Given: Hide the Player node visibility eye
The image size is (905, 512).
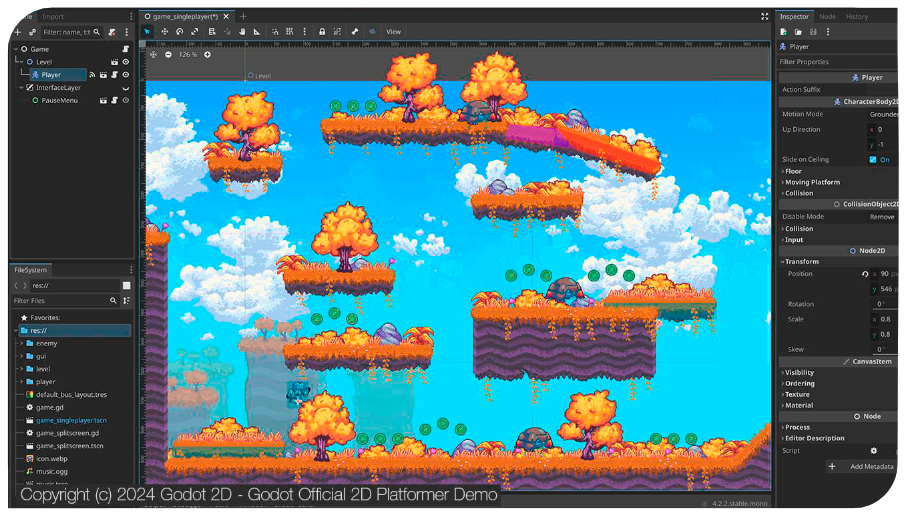Looking at the screenshot, I should pyautogui.click(x=126, y=74).
